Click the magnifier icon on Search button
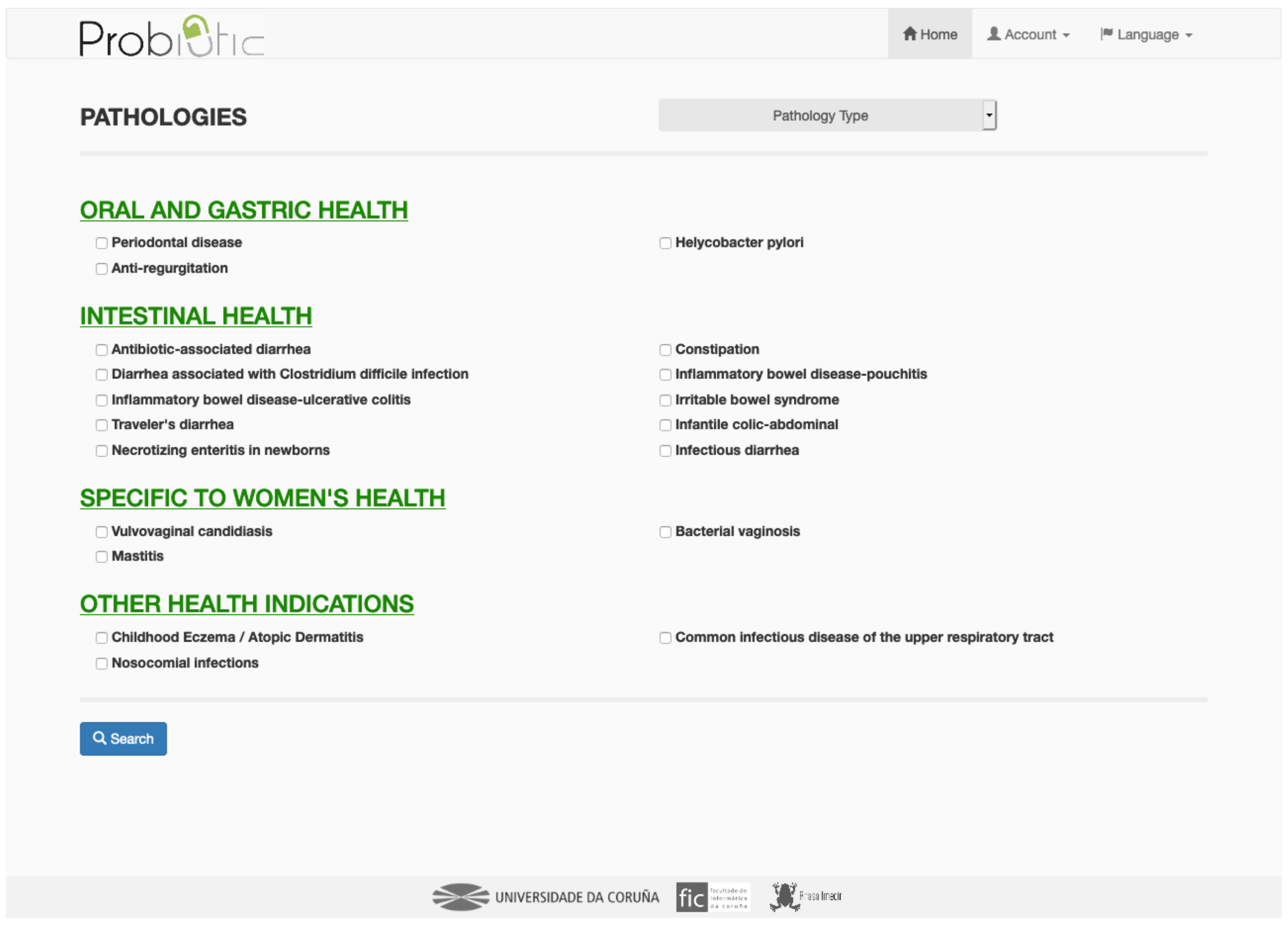The image size is (1288, 925). click(x=100, y=738)
